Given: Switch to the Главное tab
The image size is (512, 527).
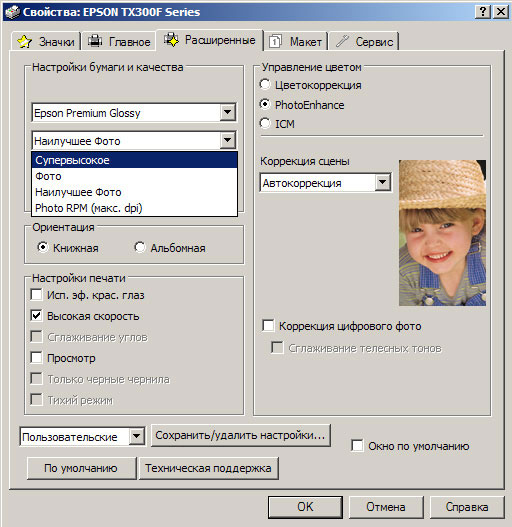Looking at the screenshot, I should pyautogui.click(x=119, y=41).
